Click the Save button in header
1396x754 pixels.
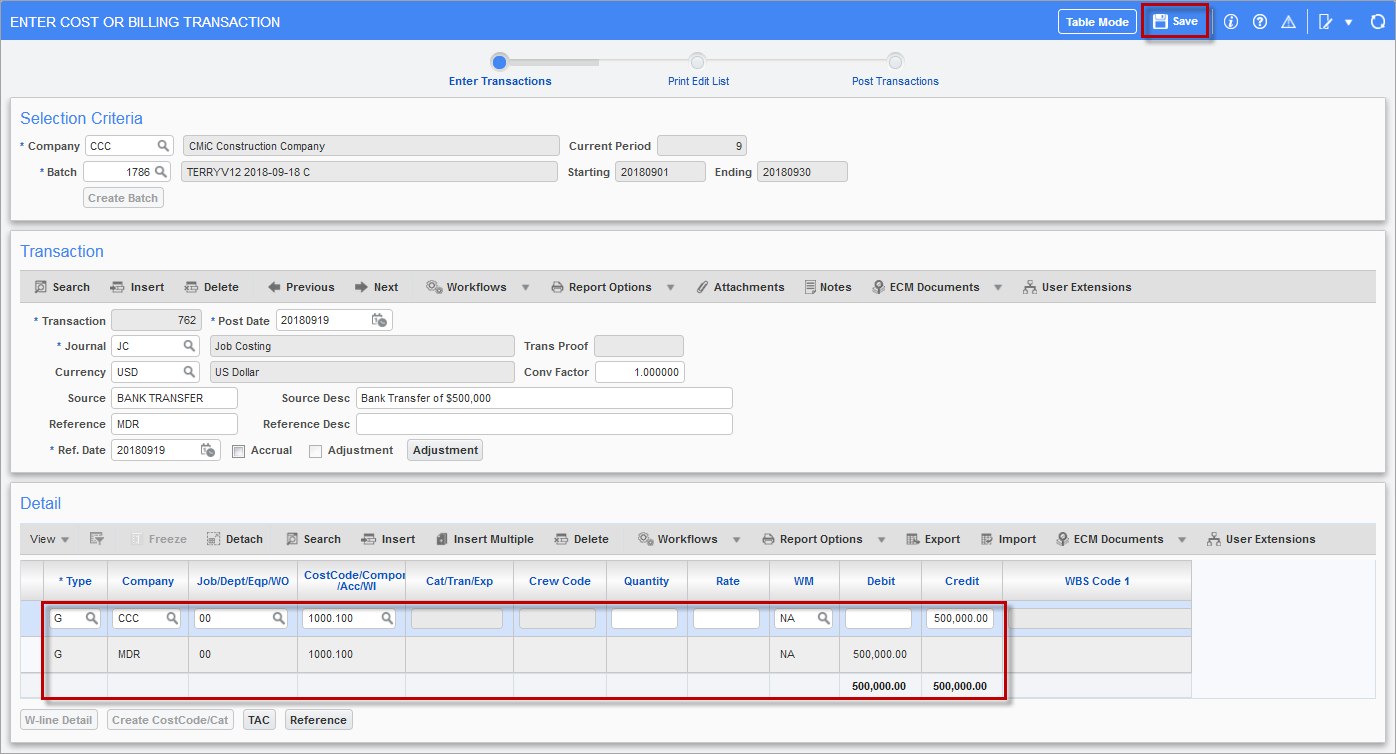click(x=1175, y=21)
